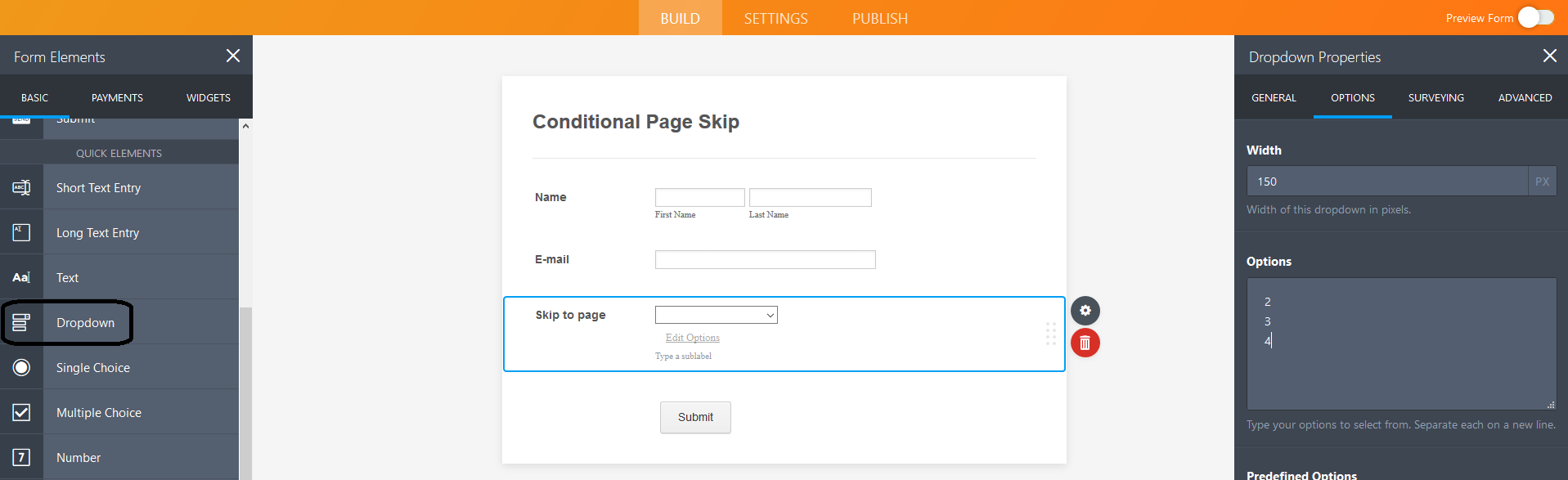1568x480 pixels.
Task: Click the E-mail input field
Action: tap(765, 260)
